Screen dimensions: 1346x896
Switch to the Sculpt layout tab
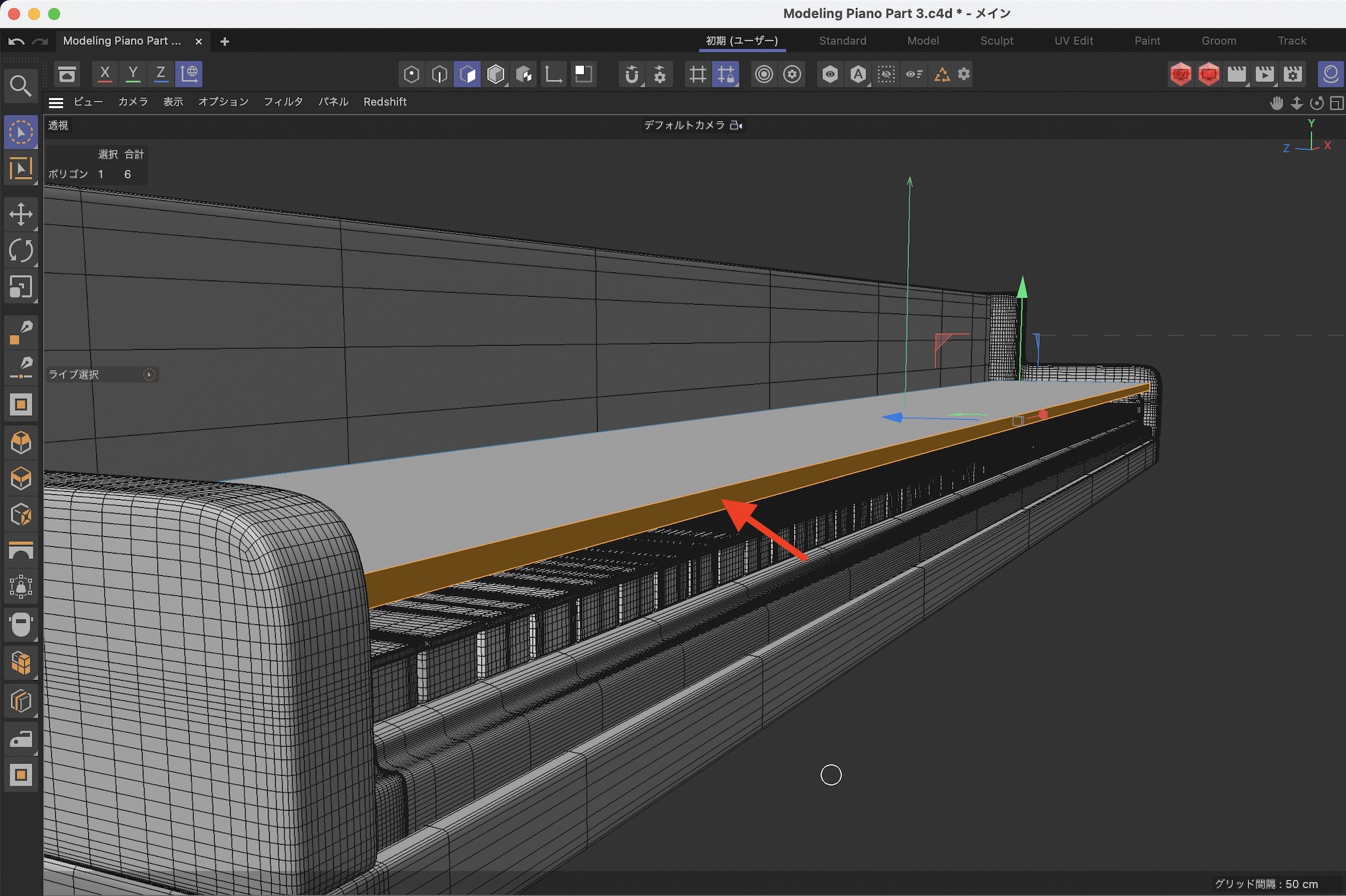[x=996, y=41]
